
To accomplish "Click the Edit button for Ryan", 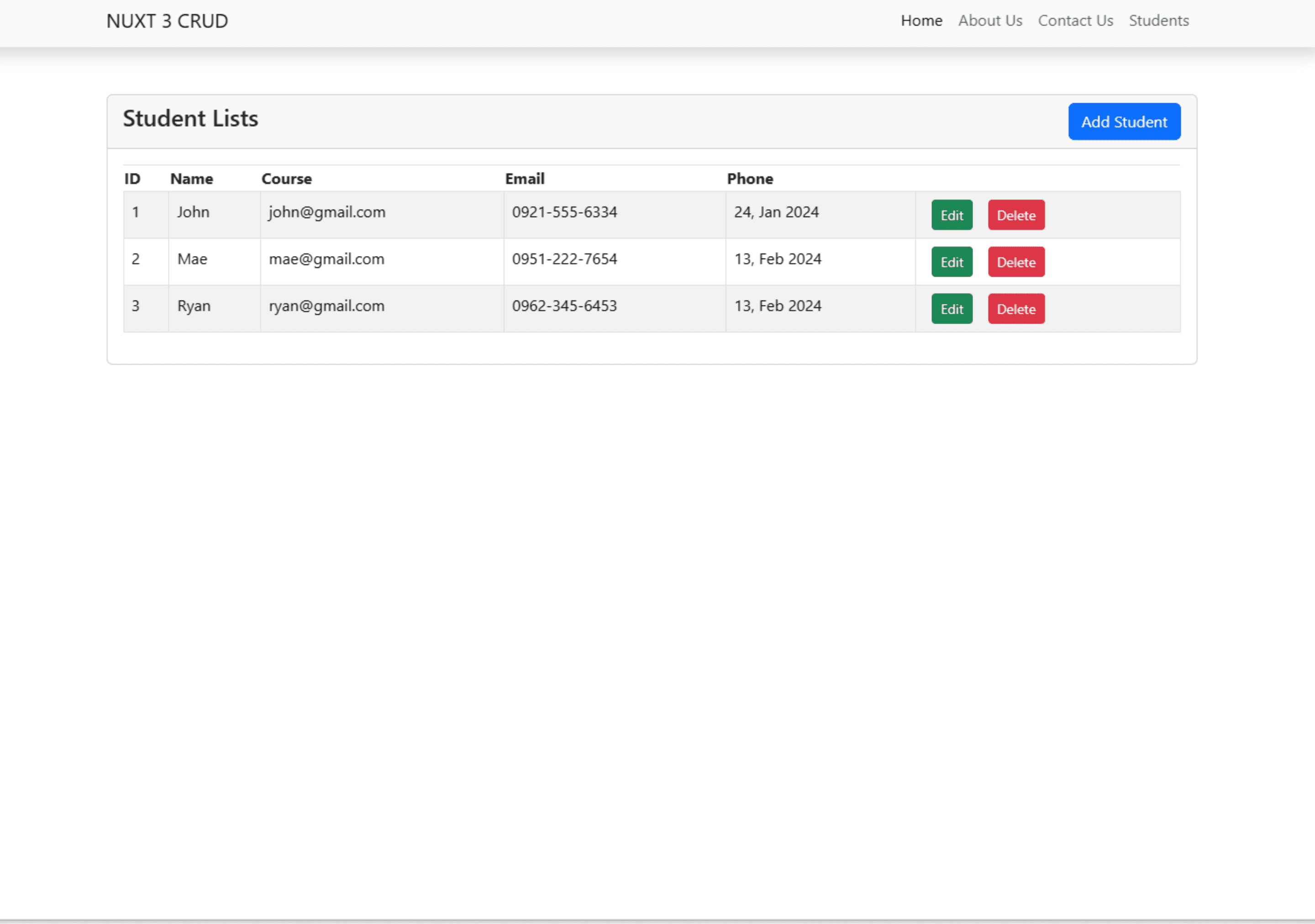I will (951, 309).
